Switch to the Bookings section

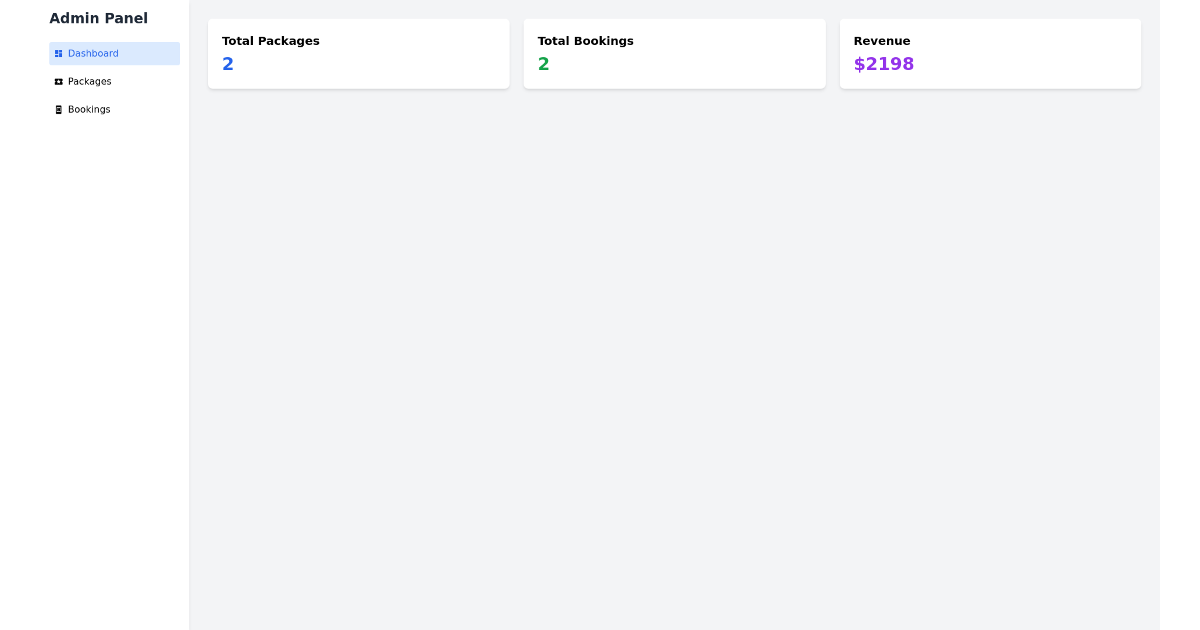89,109
